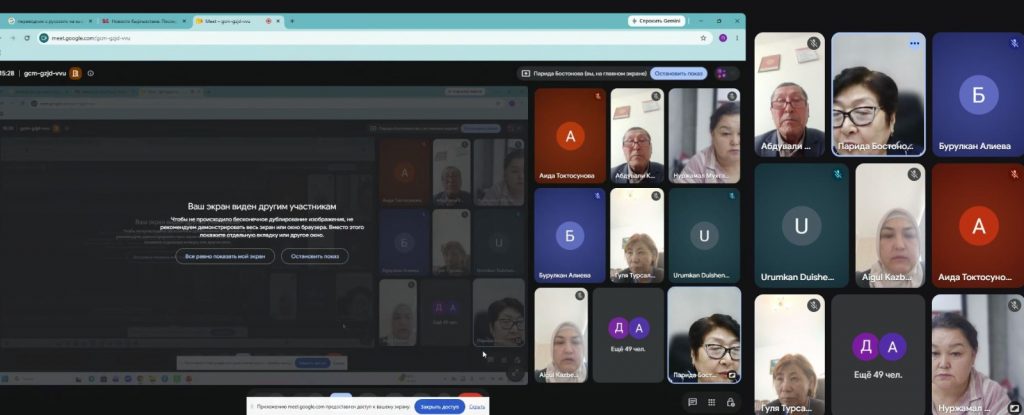Screen dimensions: 1024x415
Task: Select Бурулкан Алиева tile in Meet grid
Action: click(570, 235)
